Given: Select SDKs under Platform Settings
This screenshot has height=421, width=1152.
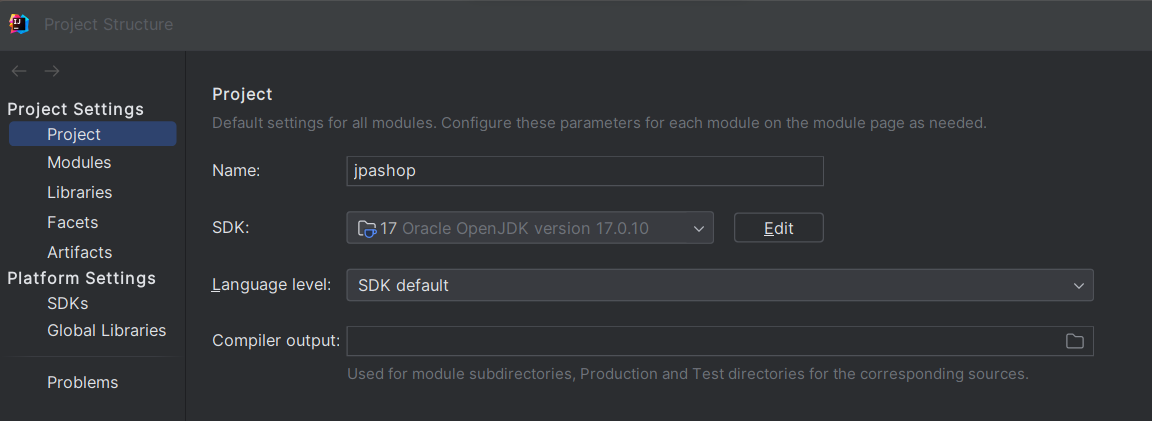Looking at the screenshot, I should point(67,303).
